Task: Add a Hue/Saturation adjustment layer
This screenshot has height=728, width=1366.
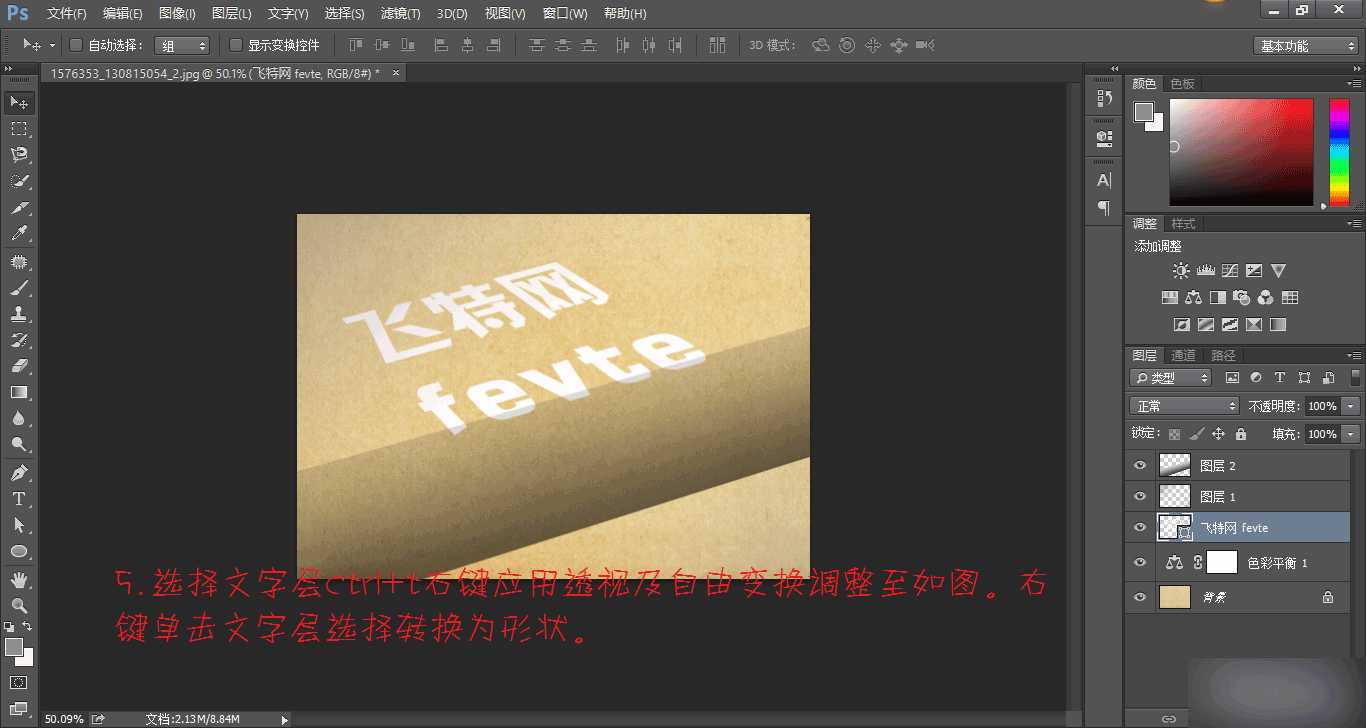Action: pyautogui.click(x=1170, y=297)
